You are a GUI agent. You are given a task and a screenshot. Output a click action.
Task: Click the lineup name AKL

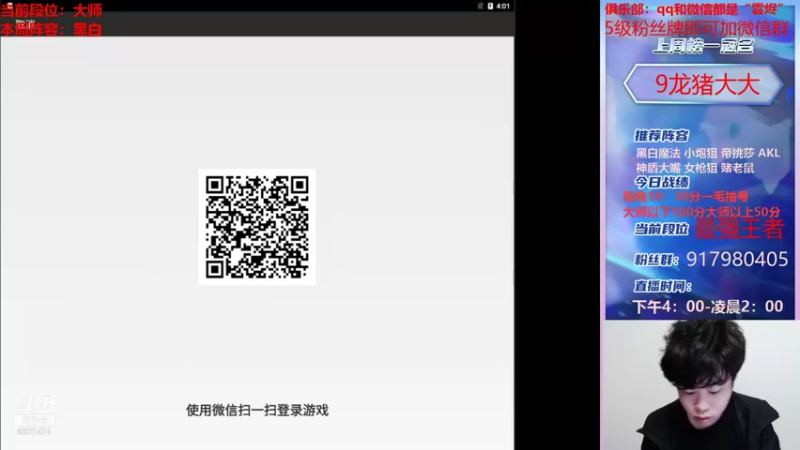(x=769, y=153)
